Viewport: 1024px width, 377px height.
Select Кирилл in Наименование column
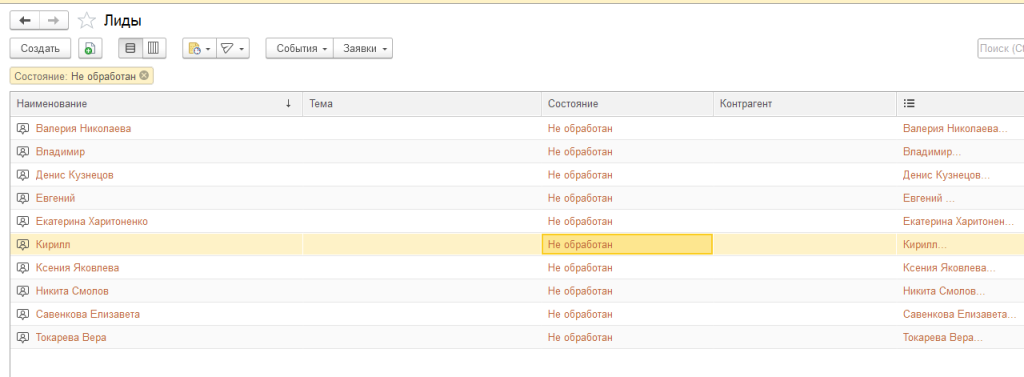(53, 244)
